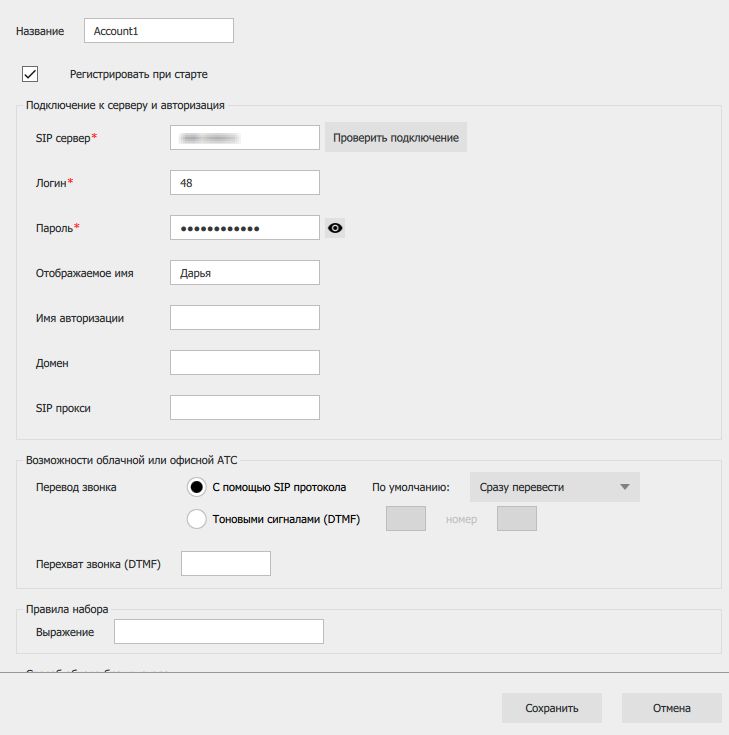Click the first DTMF code box
This screenshot has width=729, height=735.
(406, 519)
